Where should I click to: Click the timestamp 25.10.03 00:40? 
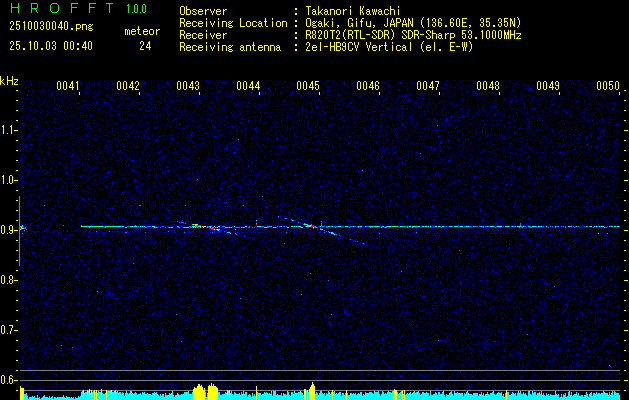(51, 46)
